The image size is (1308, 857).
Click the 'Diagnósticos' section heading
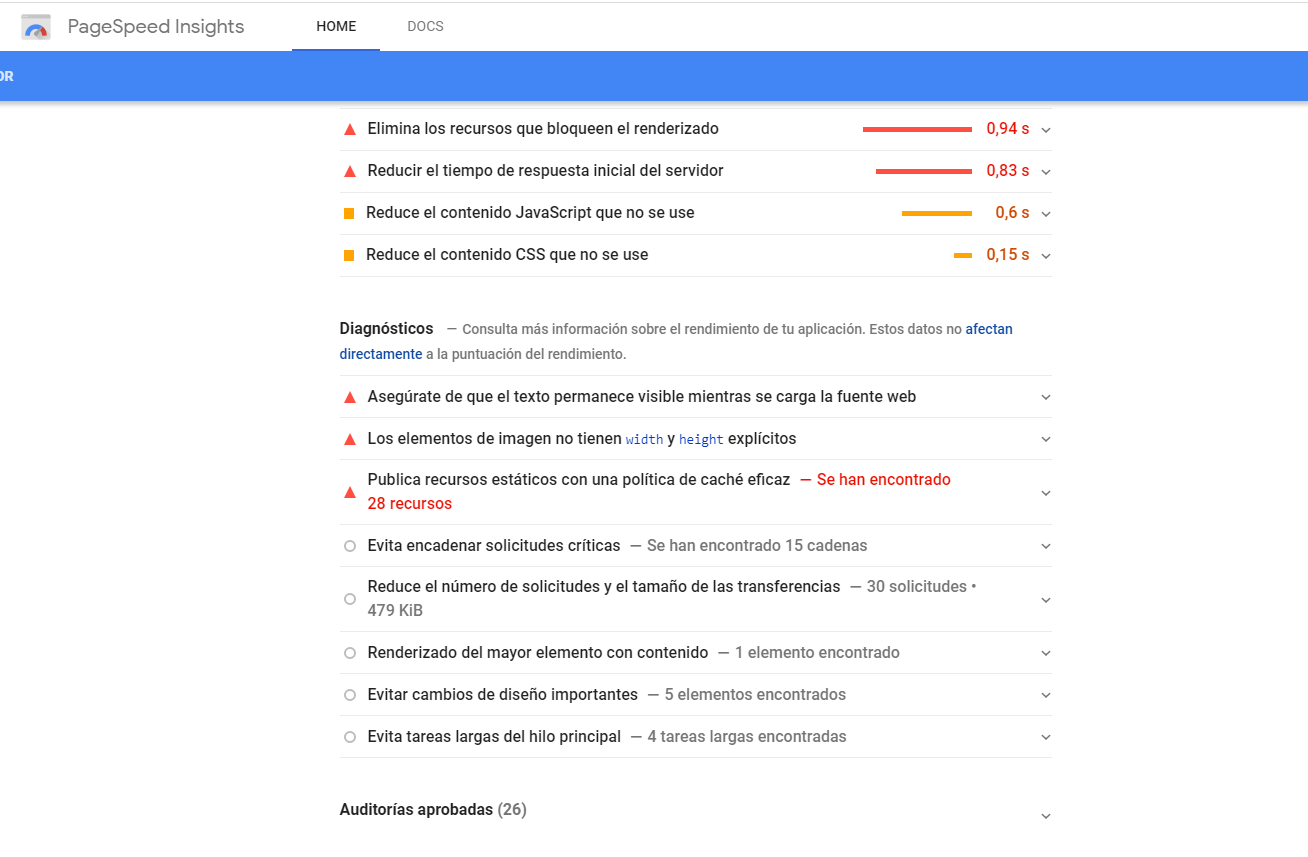(387, 328)
